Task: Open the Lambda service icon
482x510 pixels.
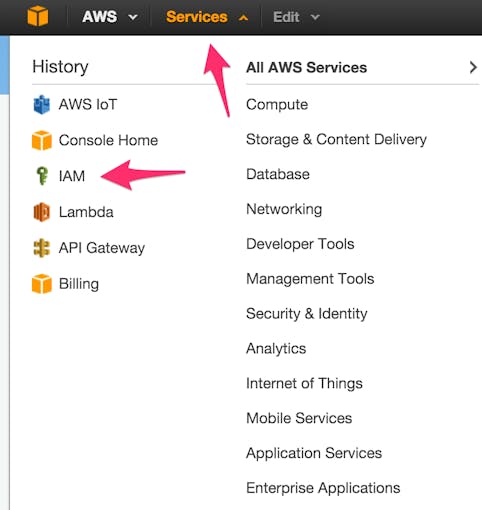Action: [x=42, y=212]
